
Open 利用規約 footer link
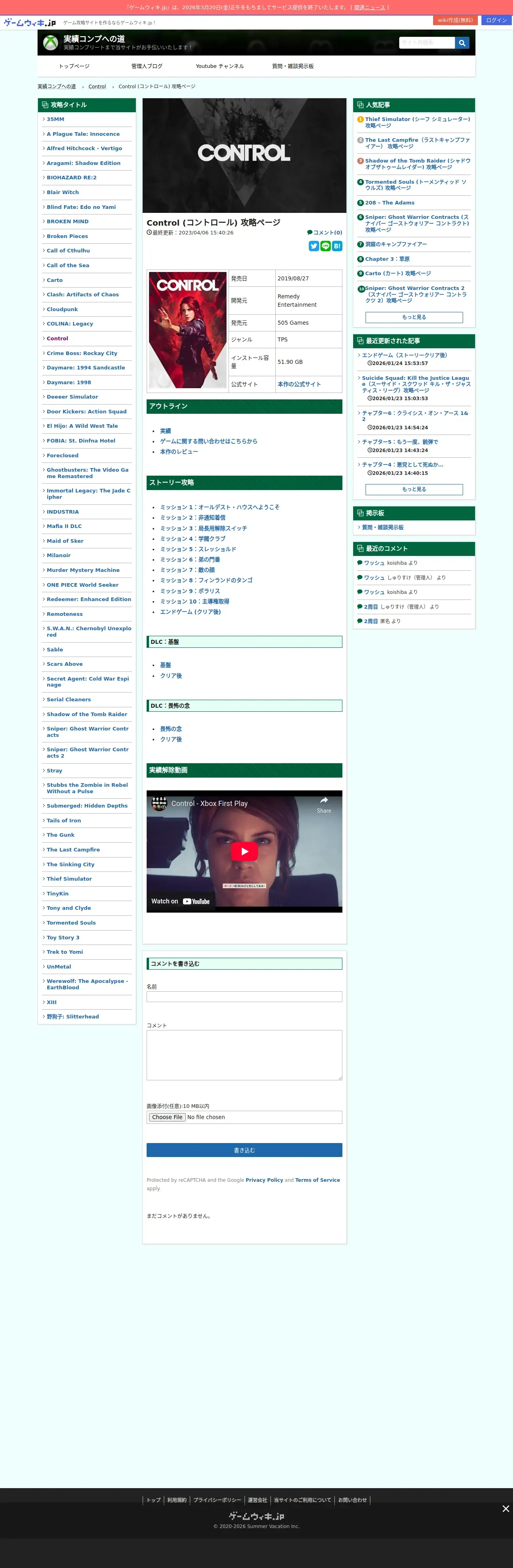pyautogui.click(x=177, y=1500)
